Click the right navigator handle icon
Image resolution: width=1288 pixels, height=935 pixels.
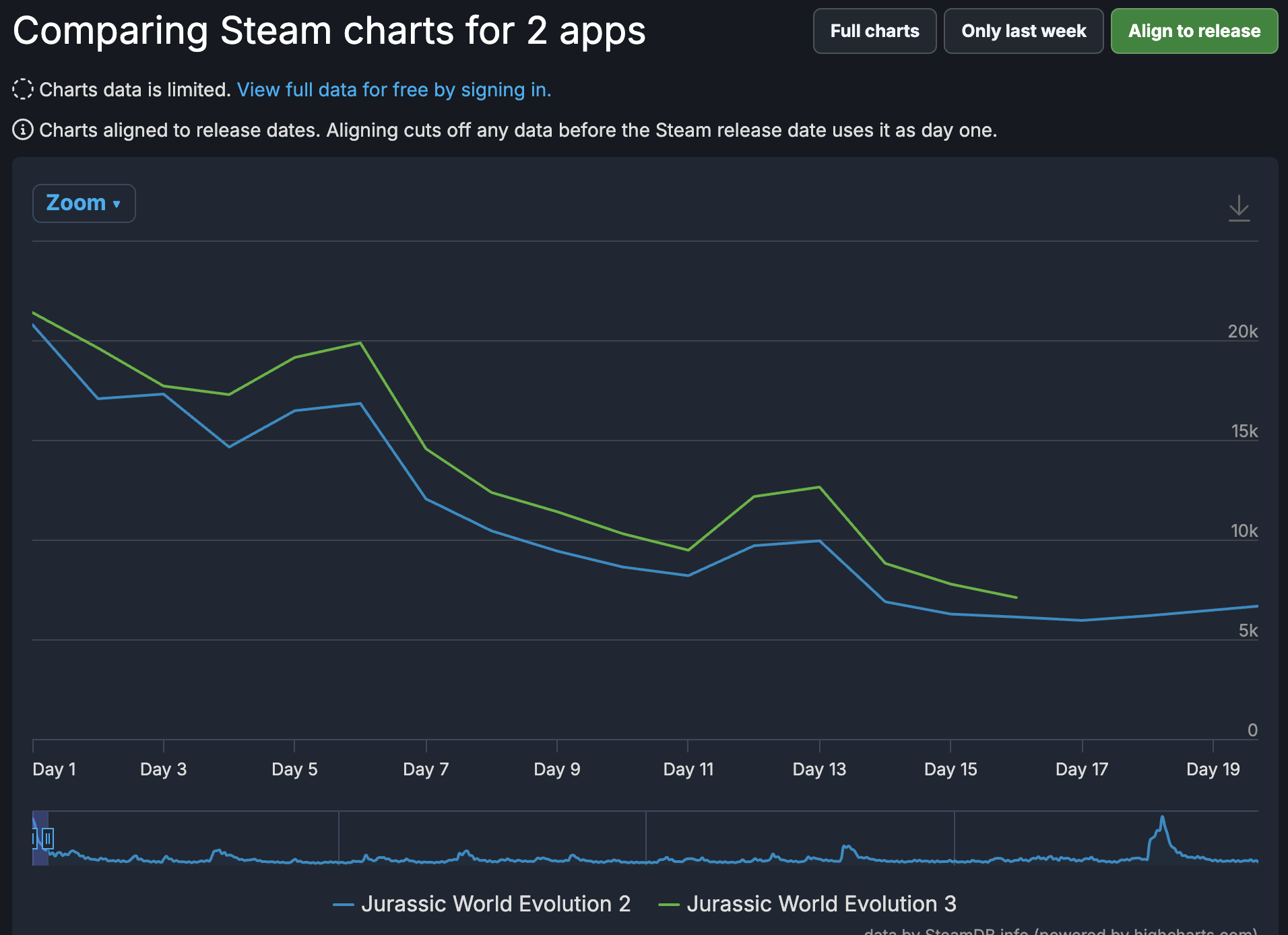pos(48,839)
